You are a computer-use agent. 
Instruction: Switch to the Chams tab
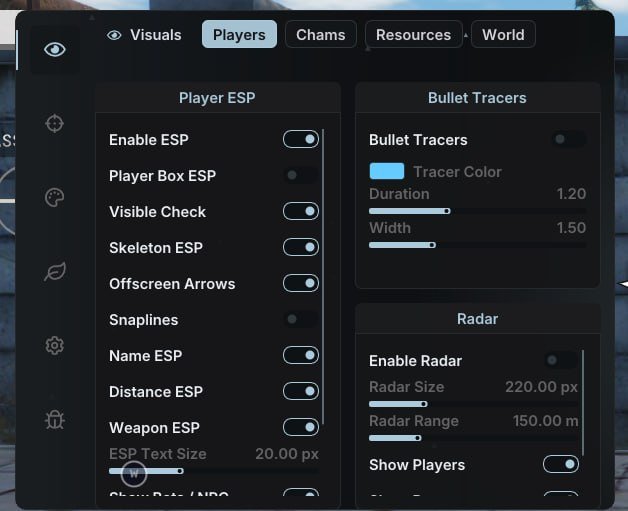coord(321,34)
